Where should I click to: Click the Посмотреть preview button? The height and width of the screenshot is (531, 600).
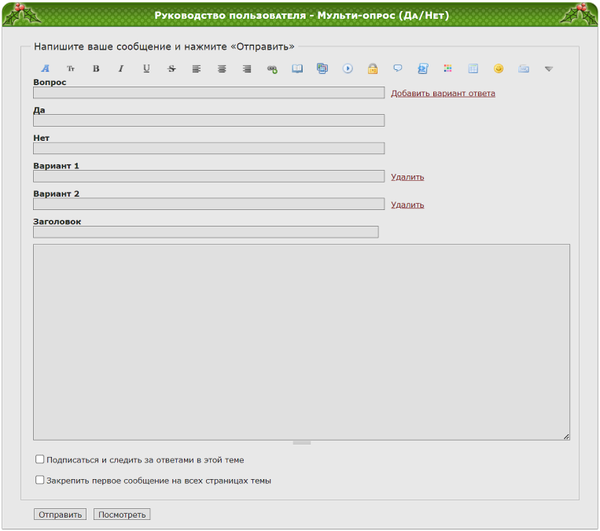click(x=121, y=515)
